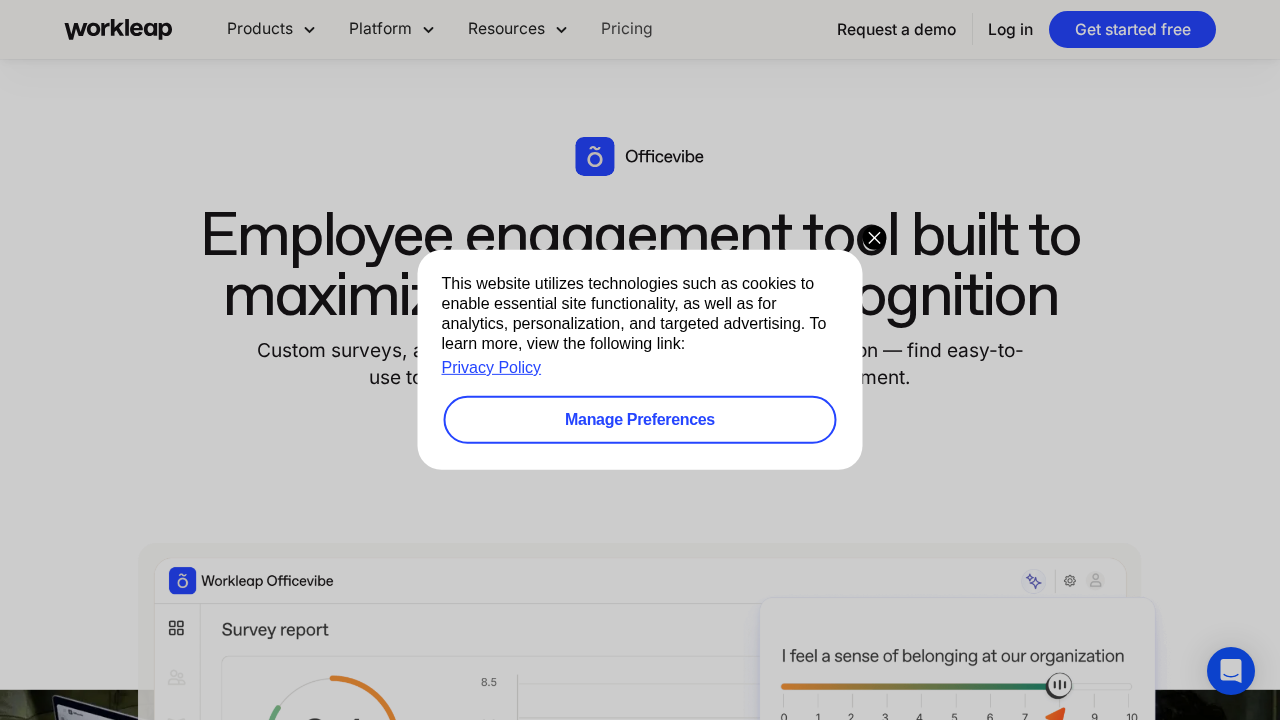Expand the Platform dropdown chevron
The width and height of the screenshot is (1280, 720).
point(428,30)
